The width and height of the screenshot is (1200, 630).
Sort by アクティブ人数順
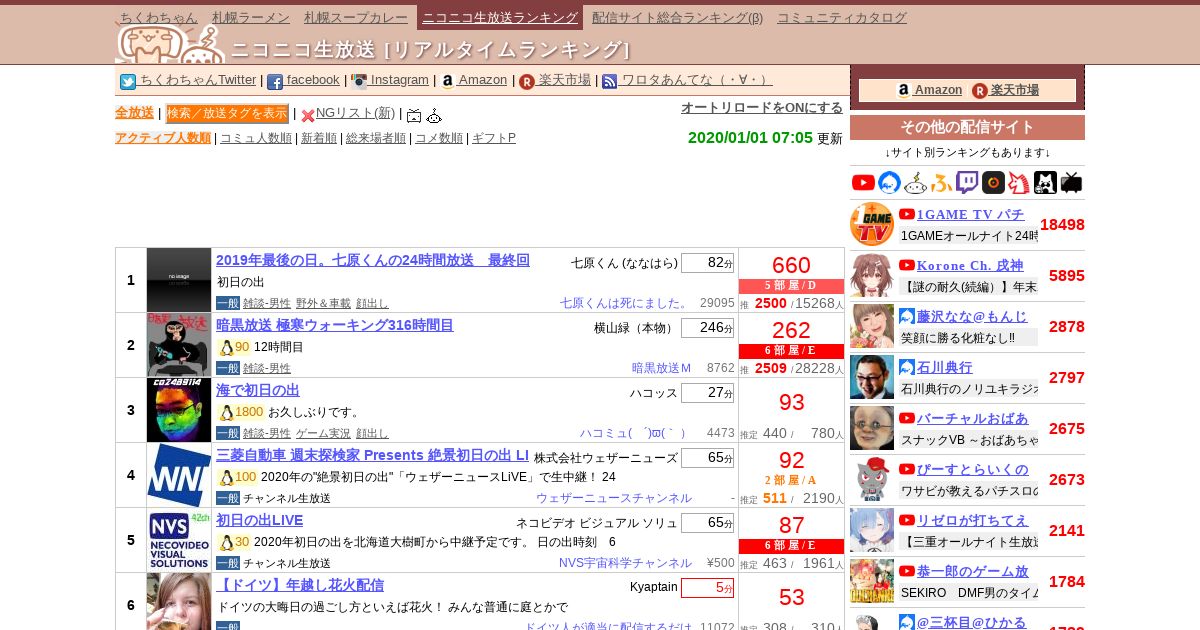(x=163, y=138)
